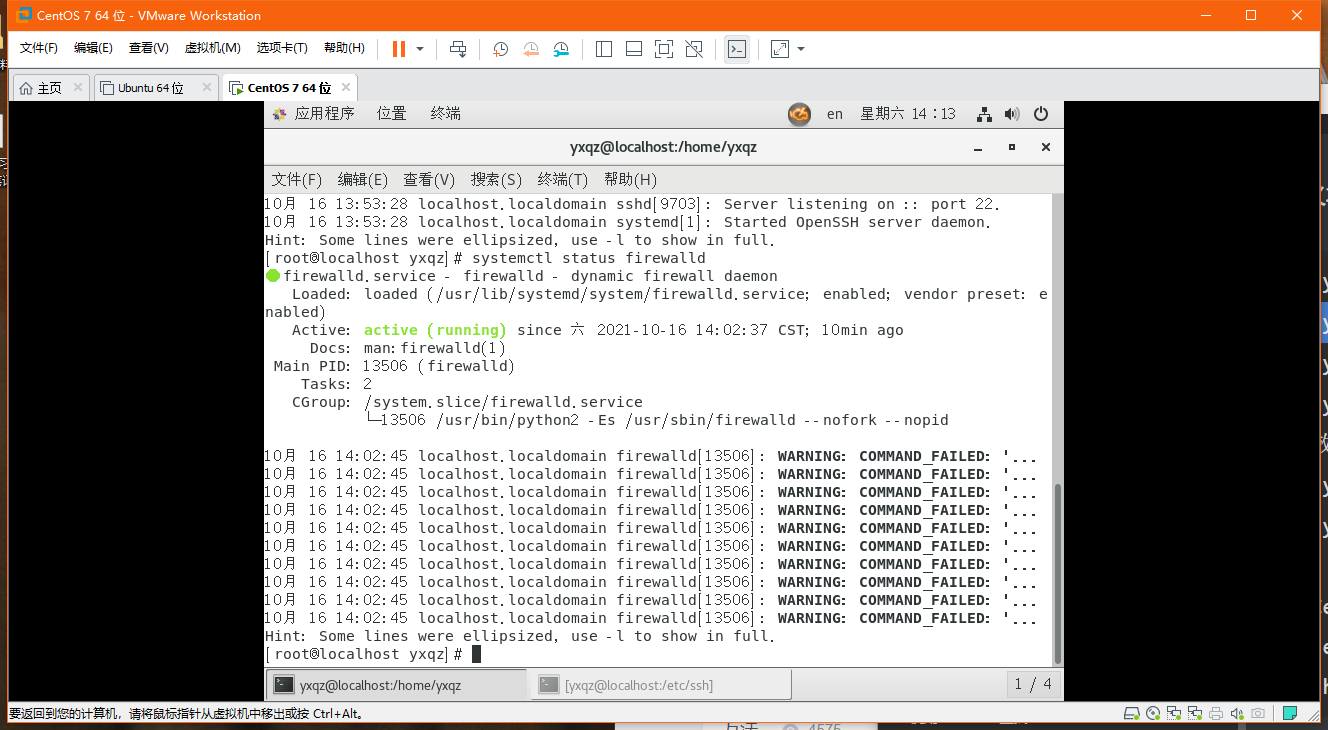
Task: Click the camera device status icon
Action: click(1258, 714)
